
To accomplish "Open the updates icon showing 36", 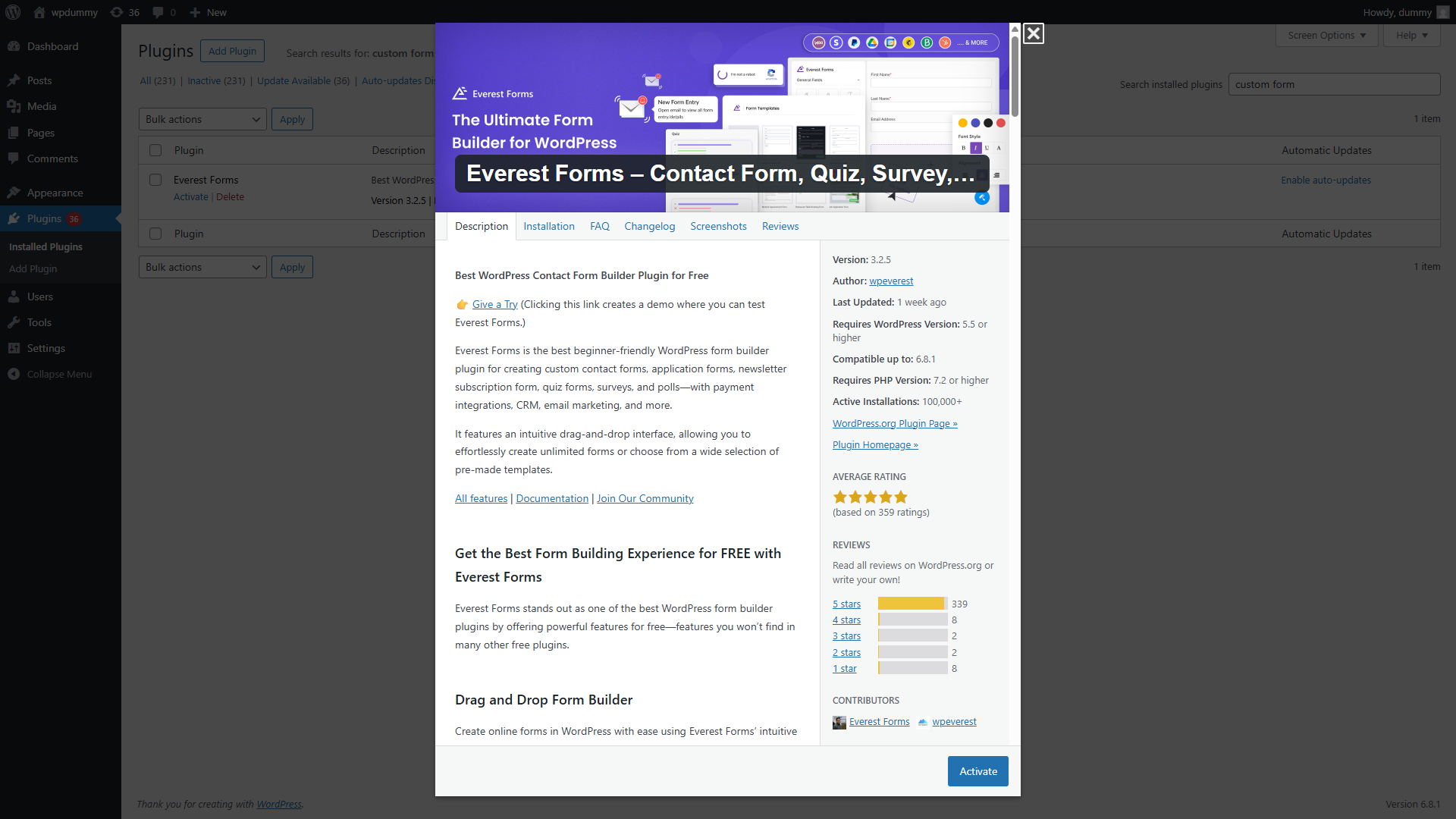I will (x=116, y=12).
